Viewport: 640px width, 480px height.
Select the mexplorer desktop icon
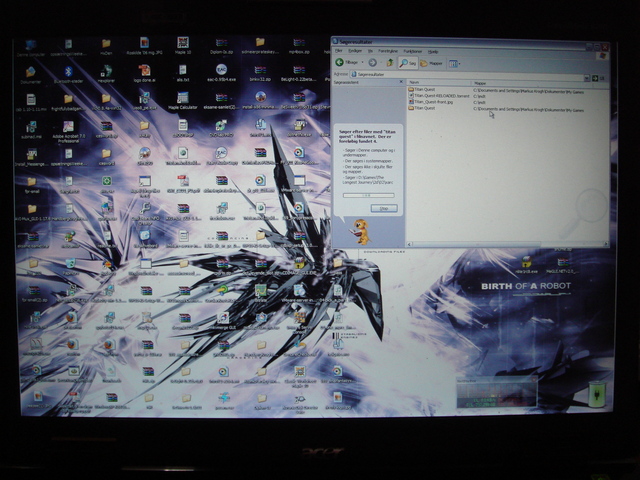tap(107, 75)
